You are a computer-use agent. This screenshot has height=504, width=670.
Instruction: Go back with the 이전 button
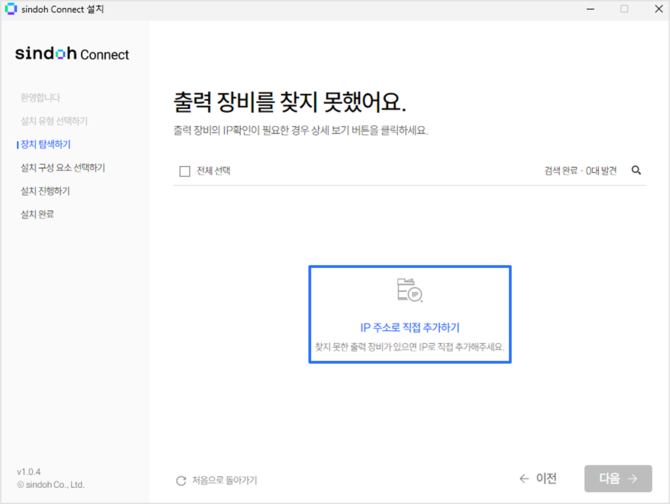[538, 478]
